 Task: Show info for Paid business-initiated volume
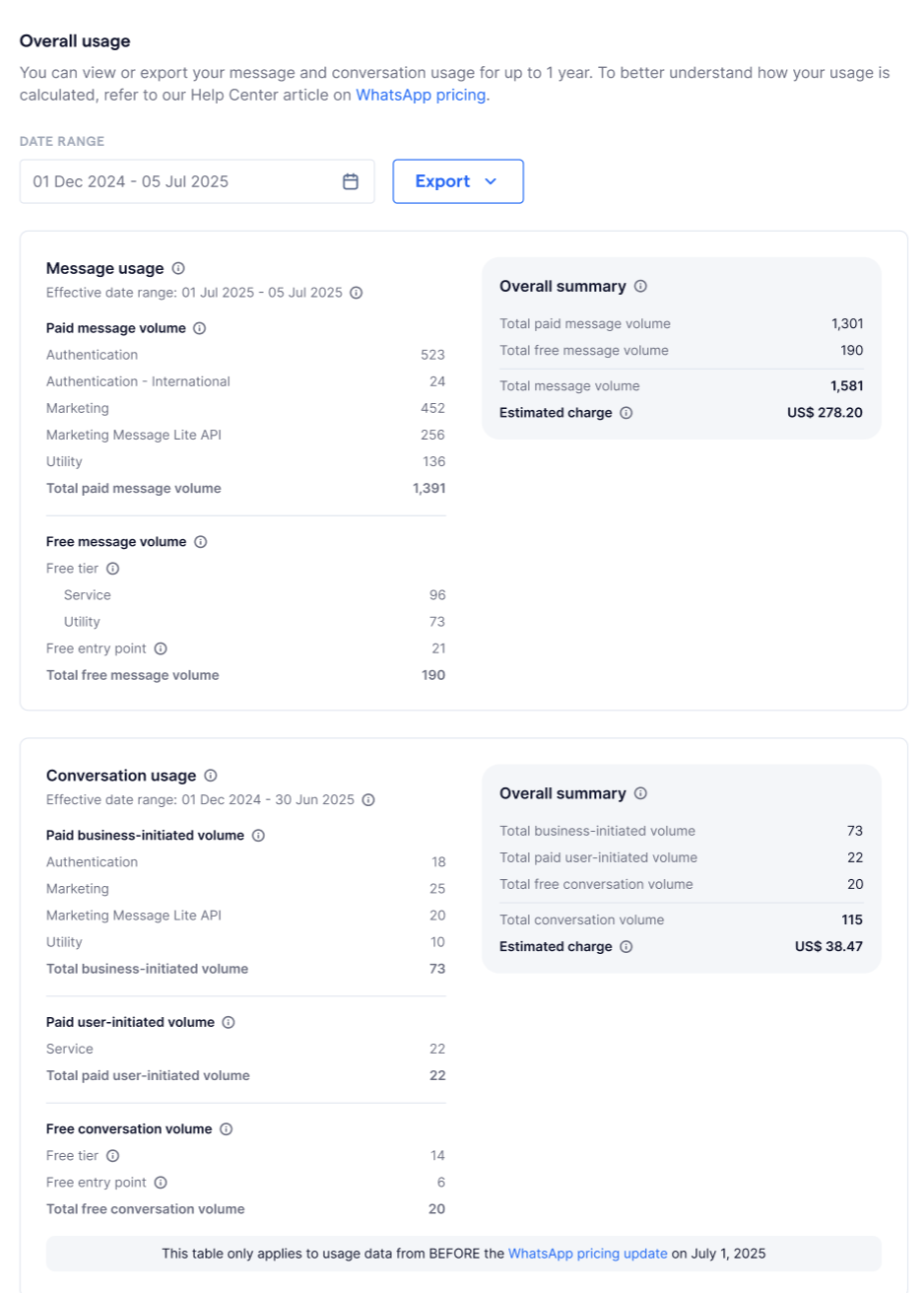pos(258,836)
